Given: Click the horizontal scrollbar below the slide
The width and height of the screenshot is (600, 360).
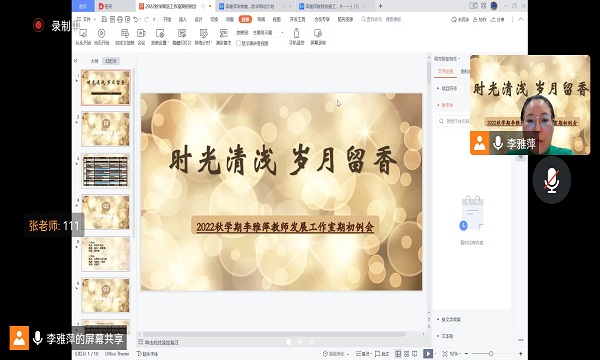Looking at the screenshot, I should coord(274,334).
